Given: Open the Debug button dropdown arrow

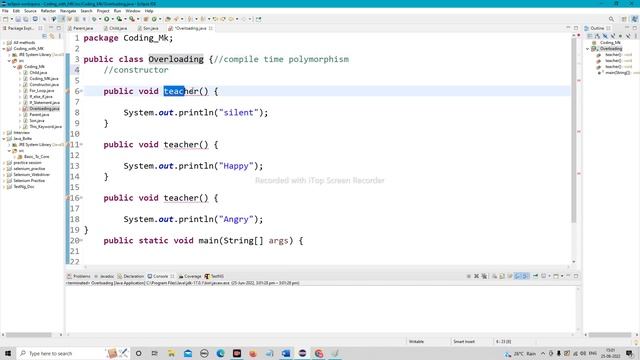Looking at the screenshot, I should [100, 19].
